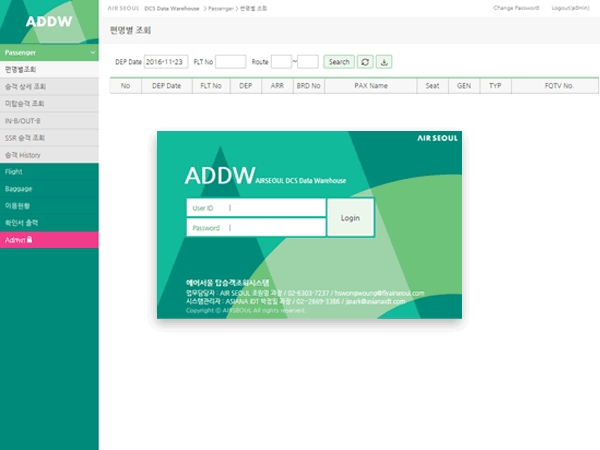Click the ADDW logo in the sidebar
The width and height of the screenshot is (600, 450).
tap(49, 21)
